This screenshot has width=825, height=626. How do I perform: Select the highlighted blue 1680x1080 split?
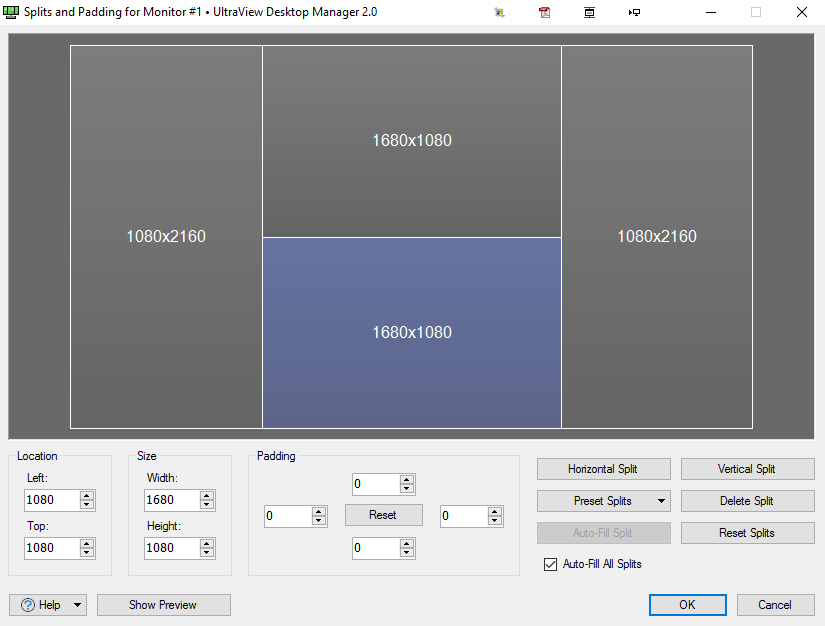412,332
